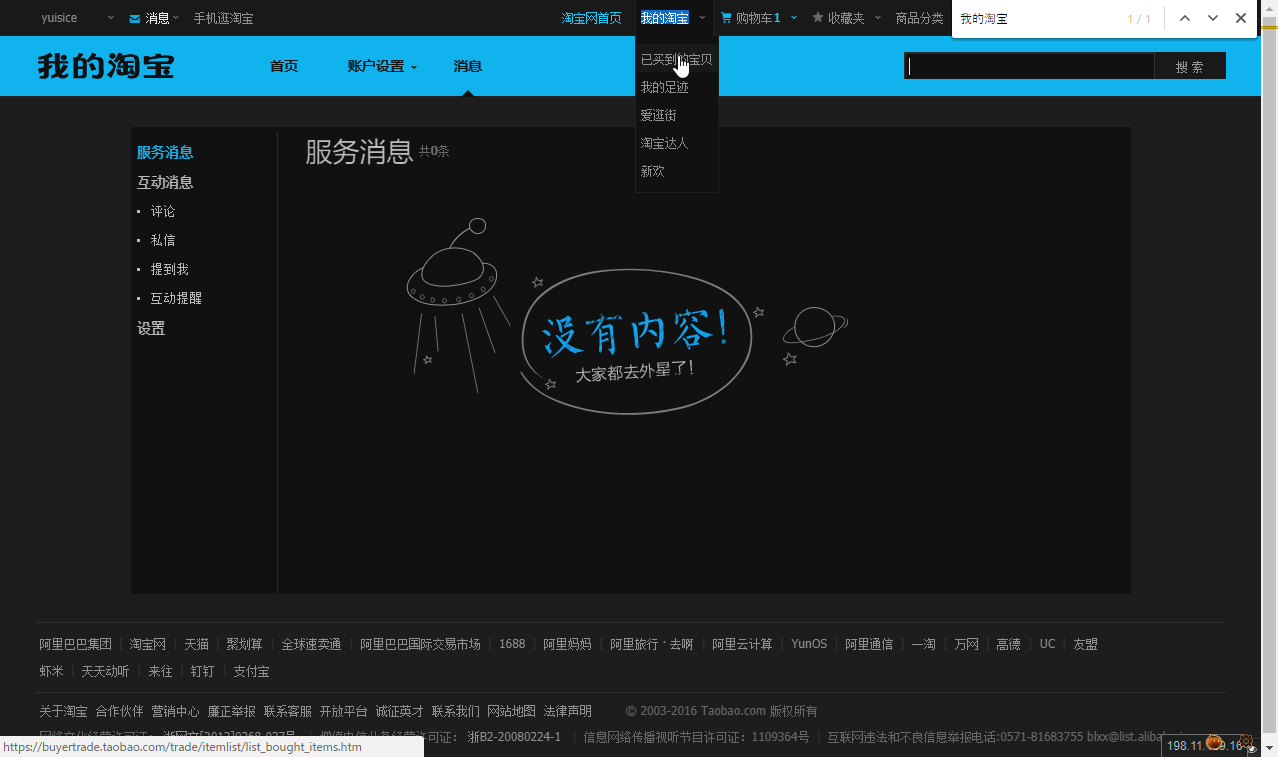
Task: Open 万网 footer link
Action: 966,644
